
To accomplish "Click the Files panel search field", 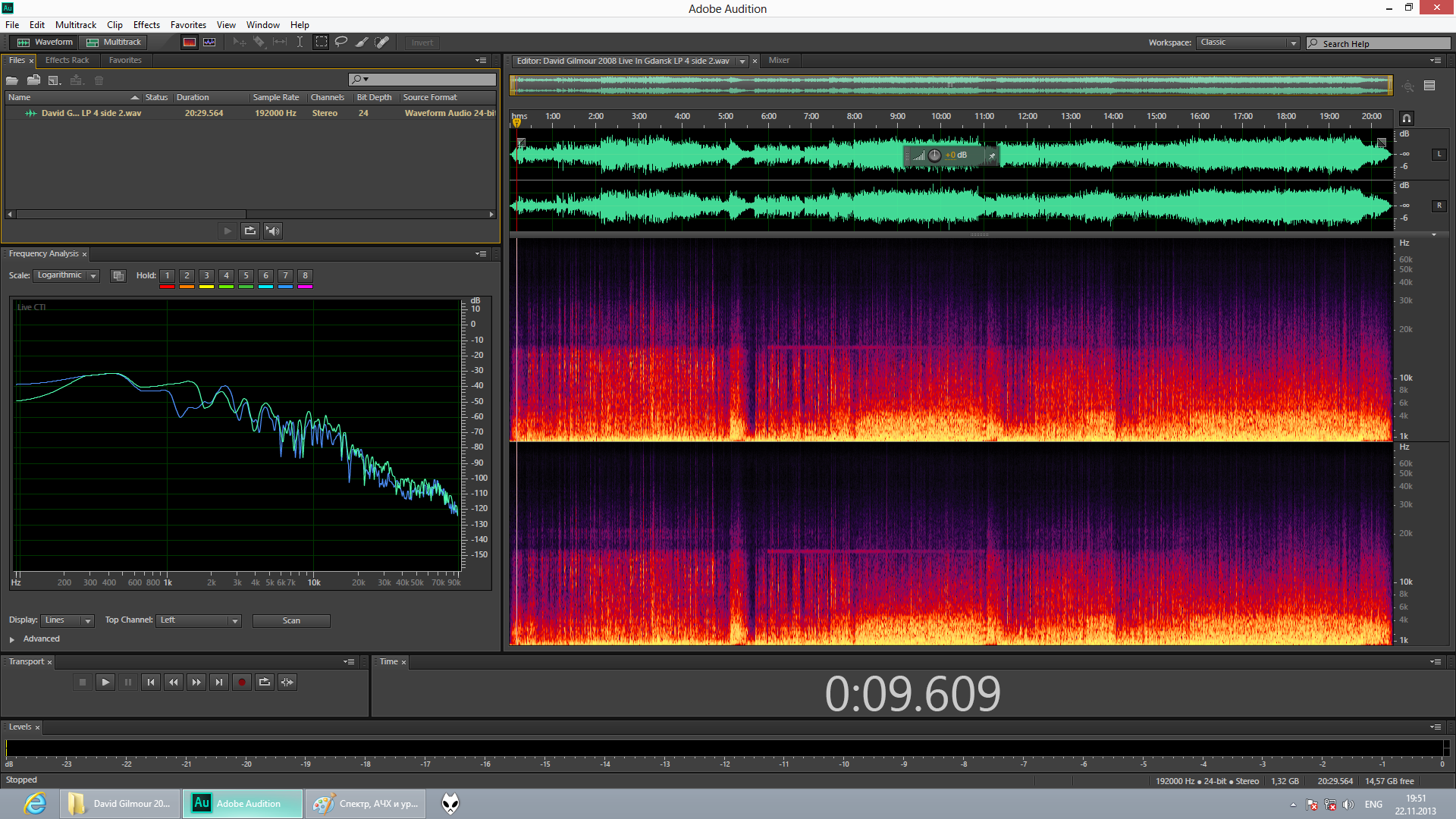I will point(422,80).
